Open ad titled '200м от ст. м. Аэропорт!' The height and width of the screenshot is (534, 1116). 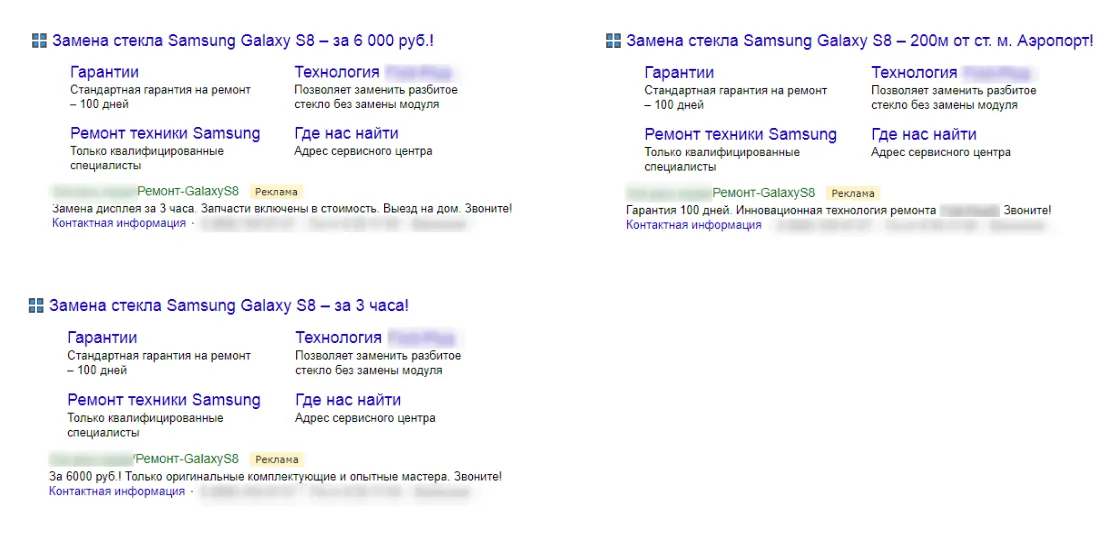tap(859, 41)
